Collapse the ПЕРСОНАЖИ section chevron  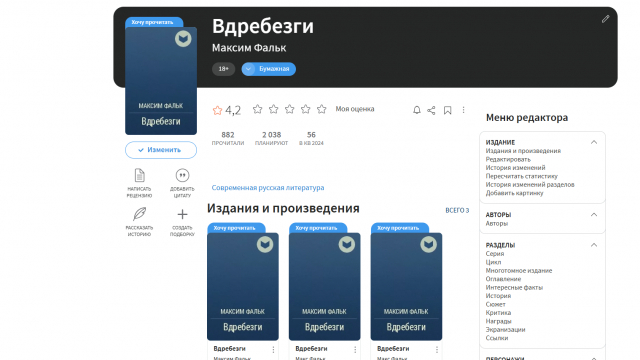594,358
